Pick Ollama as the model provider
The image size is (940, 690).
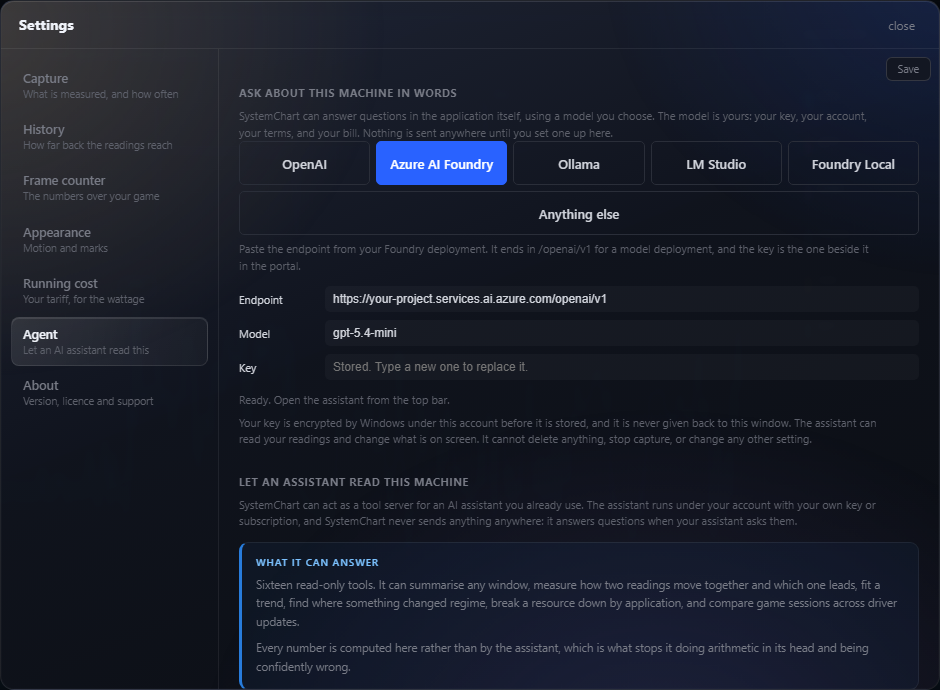tap(579, 163)
